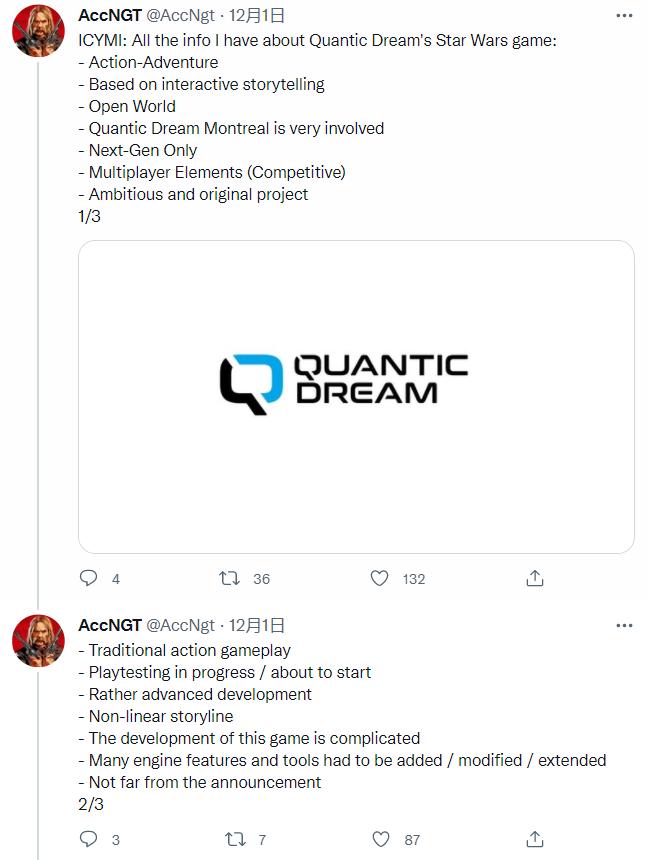Like the first tweet with 132 likes
Viewport: 647px width, 860px height.
(379, 578)
